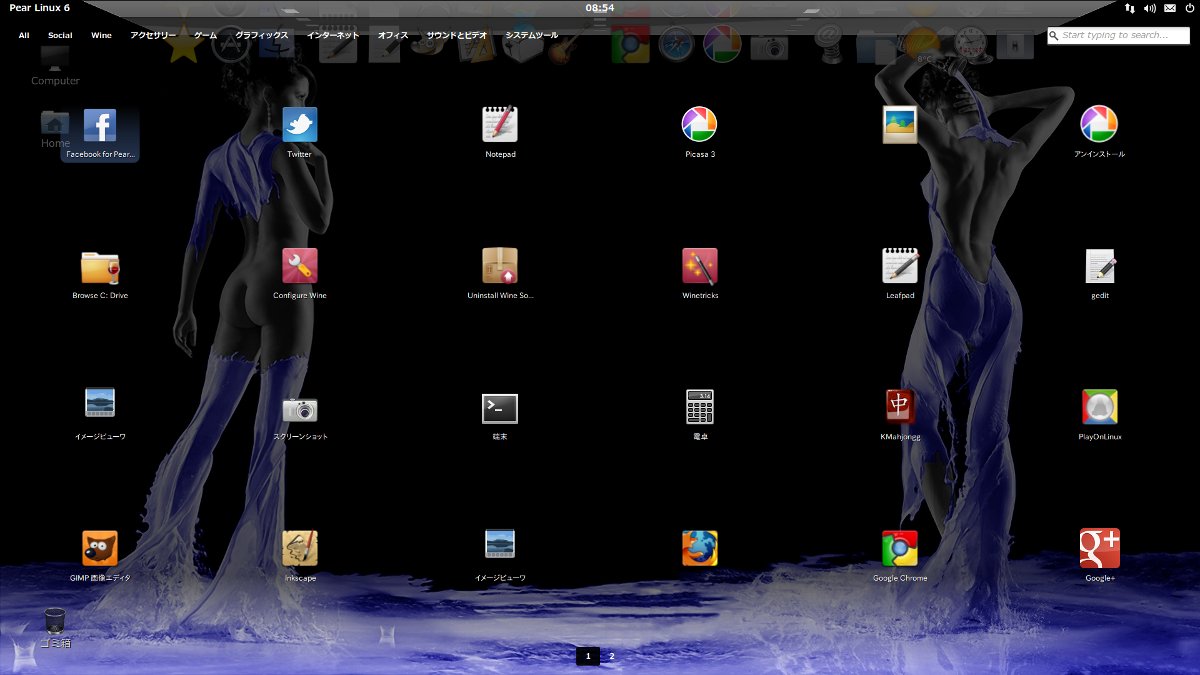1200x675 pixels.
Task: Switch to the オフィス category
Action: pyautogui.click(x=393, y=35)
